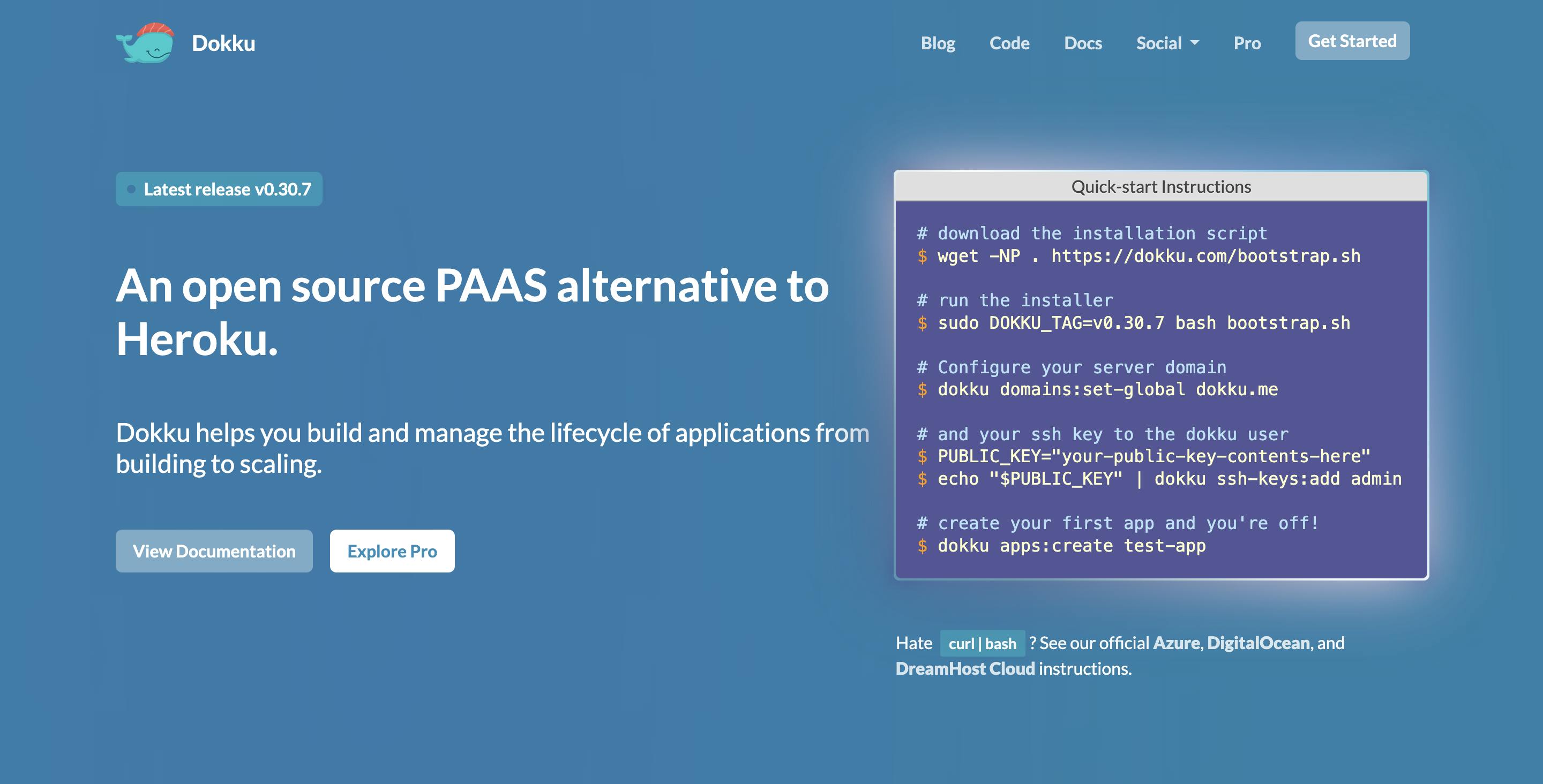The height and width of the screenshot is (784, 1543).
Task: Expand the Social dropdown menu
Action: coord(1159,43)
